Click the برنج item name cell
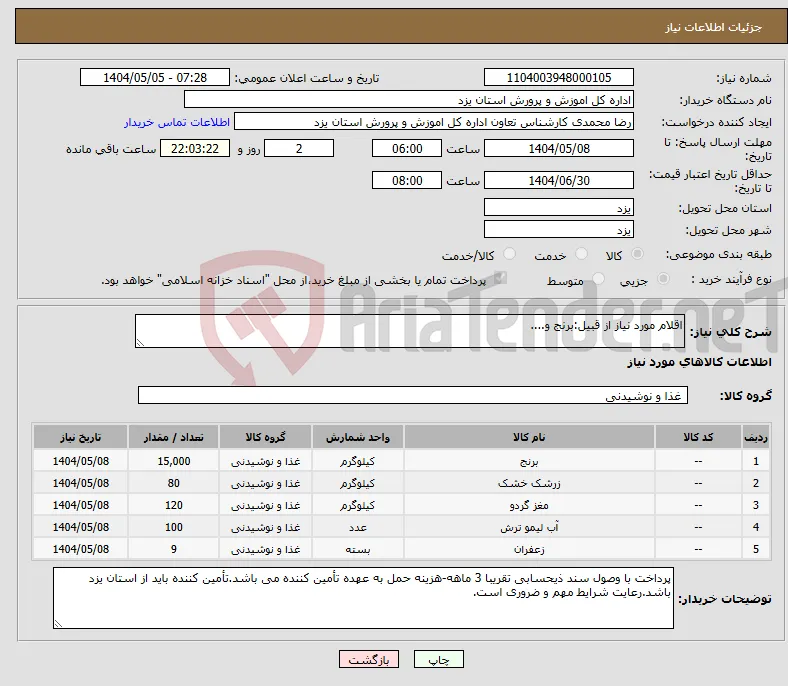788x686 pixels. 529,461
